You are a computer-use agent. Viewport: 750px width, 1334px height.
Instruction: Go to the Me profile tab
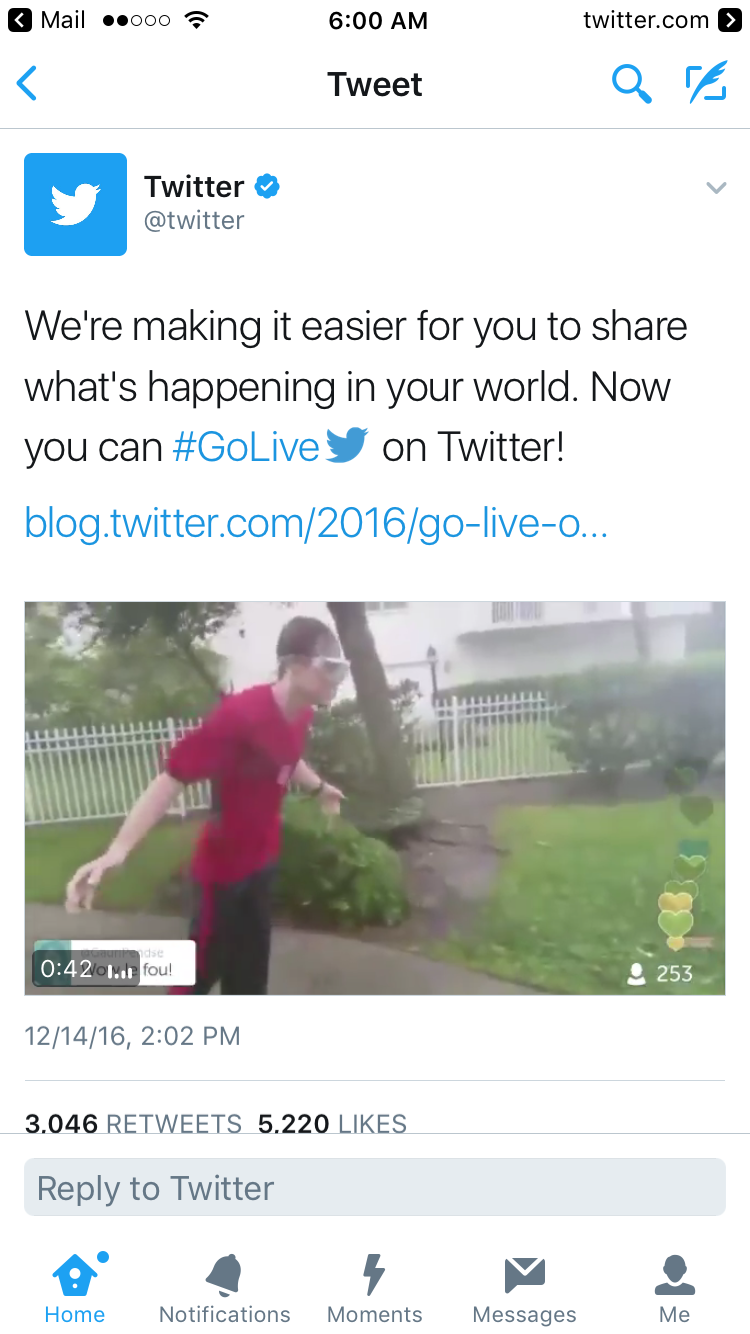click(675, 1288)
